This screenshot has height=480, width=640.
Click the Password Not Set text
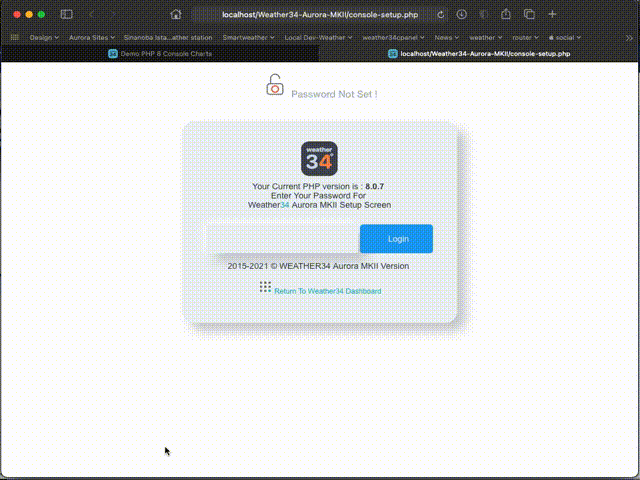pyautogui.click(x=334, y=94)
